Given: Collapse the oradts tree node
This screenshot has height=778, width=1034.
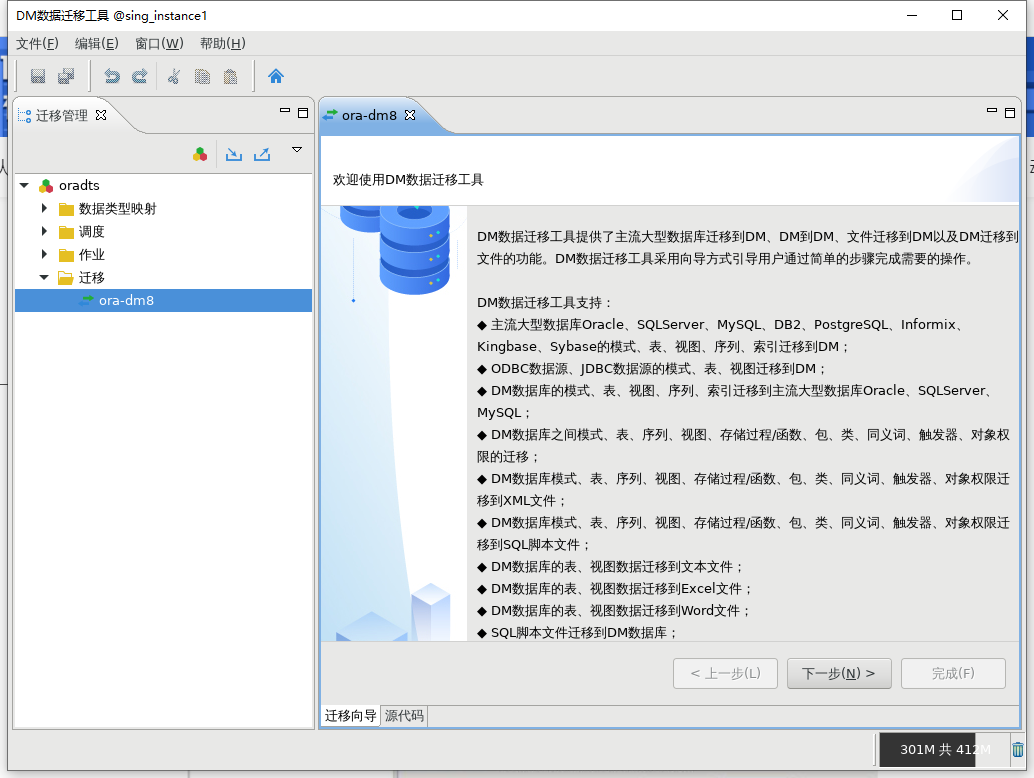Looking at the screenshot, I should coord(24,186).
